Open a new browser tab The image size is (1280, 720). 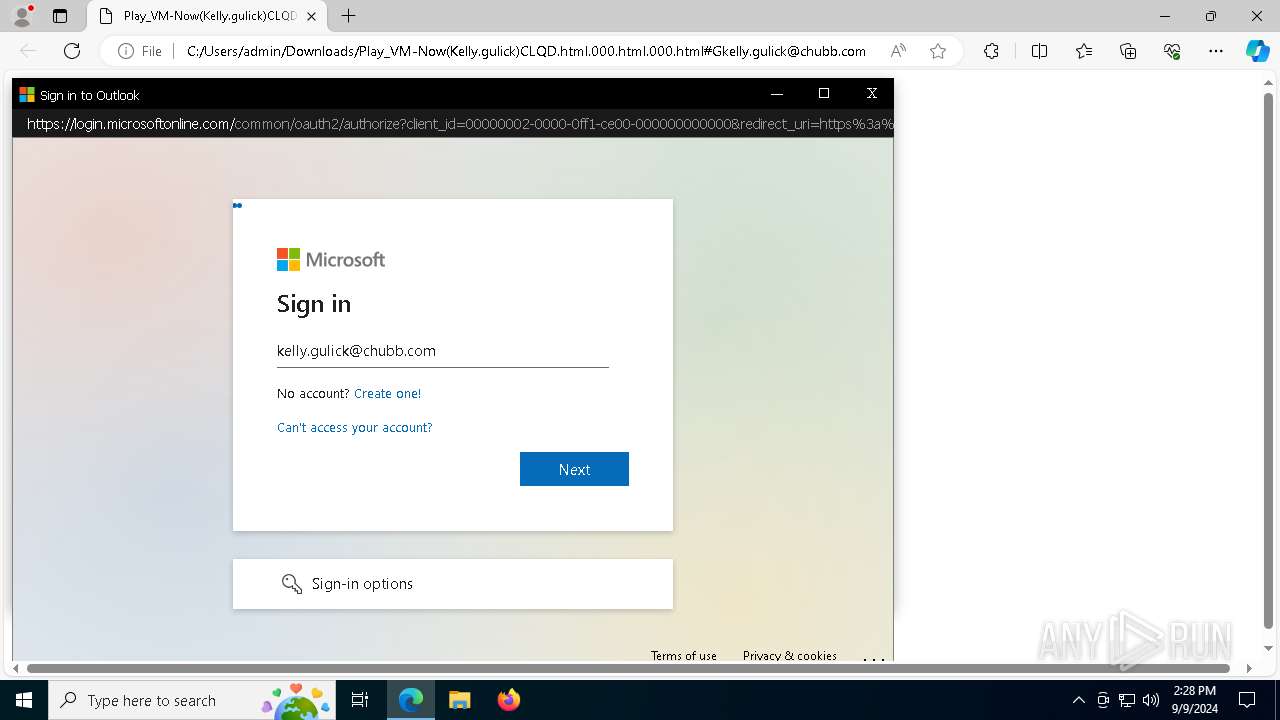coord(348,16)
